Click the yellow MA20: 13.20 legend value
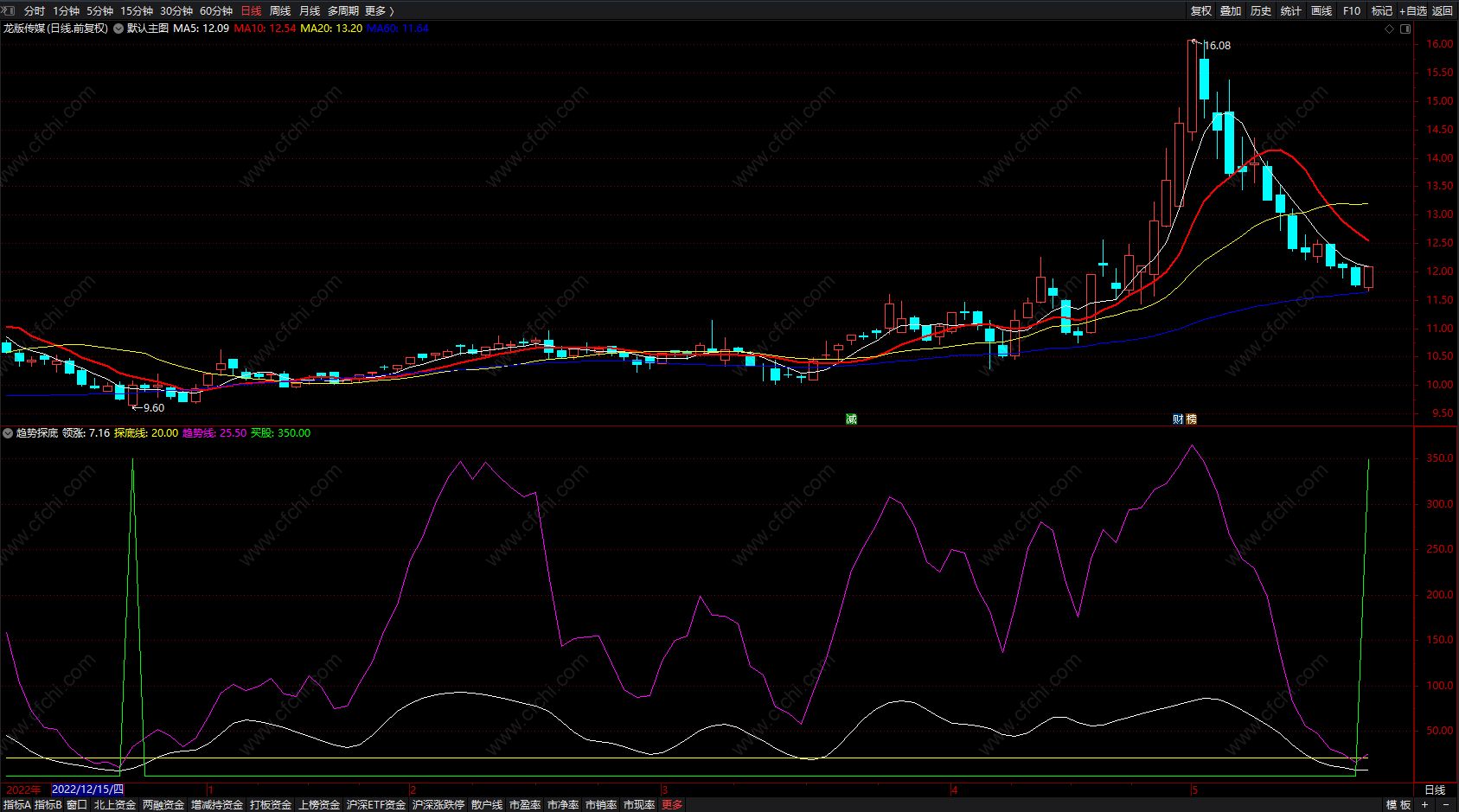The width and height of the screenshot is (1459, 812). (x=331, y=29)
